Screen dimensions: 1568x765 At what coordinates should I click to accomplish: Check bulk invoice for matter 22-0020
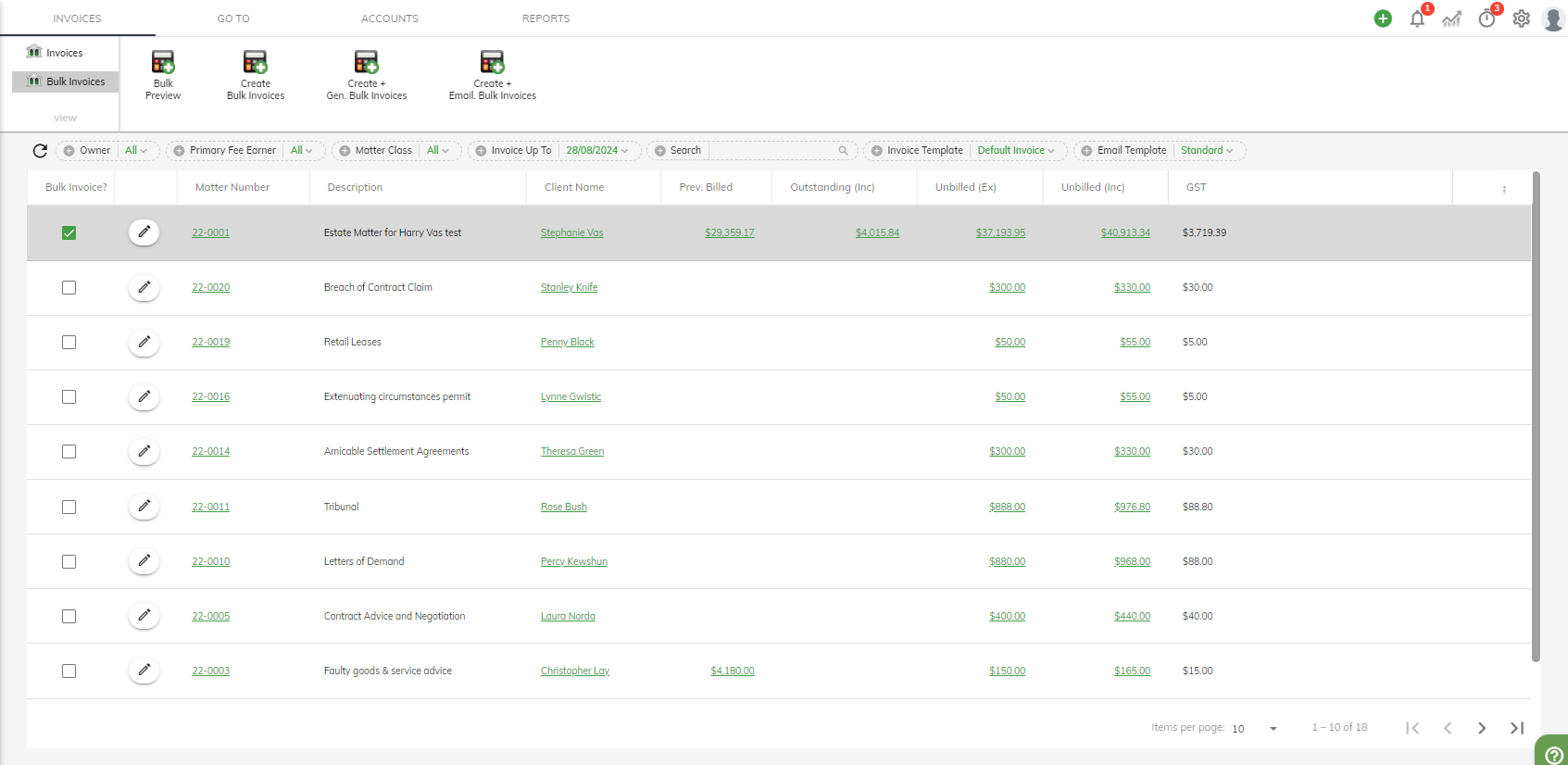[69, 287]
